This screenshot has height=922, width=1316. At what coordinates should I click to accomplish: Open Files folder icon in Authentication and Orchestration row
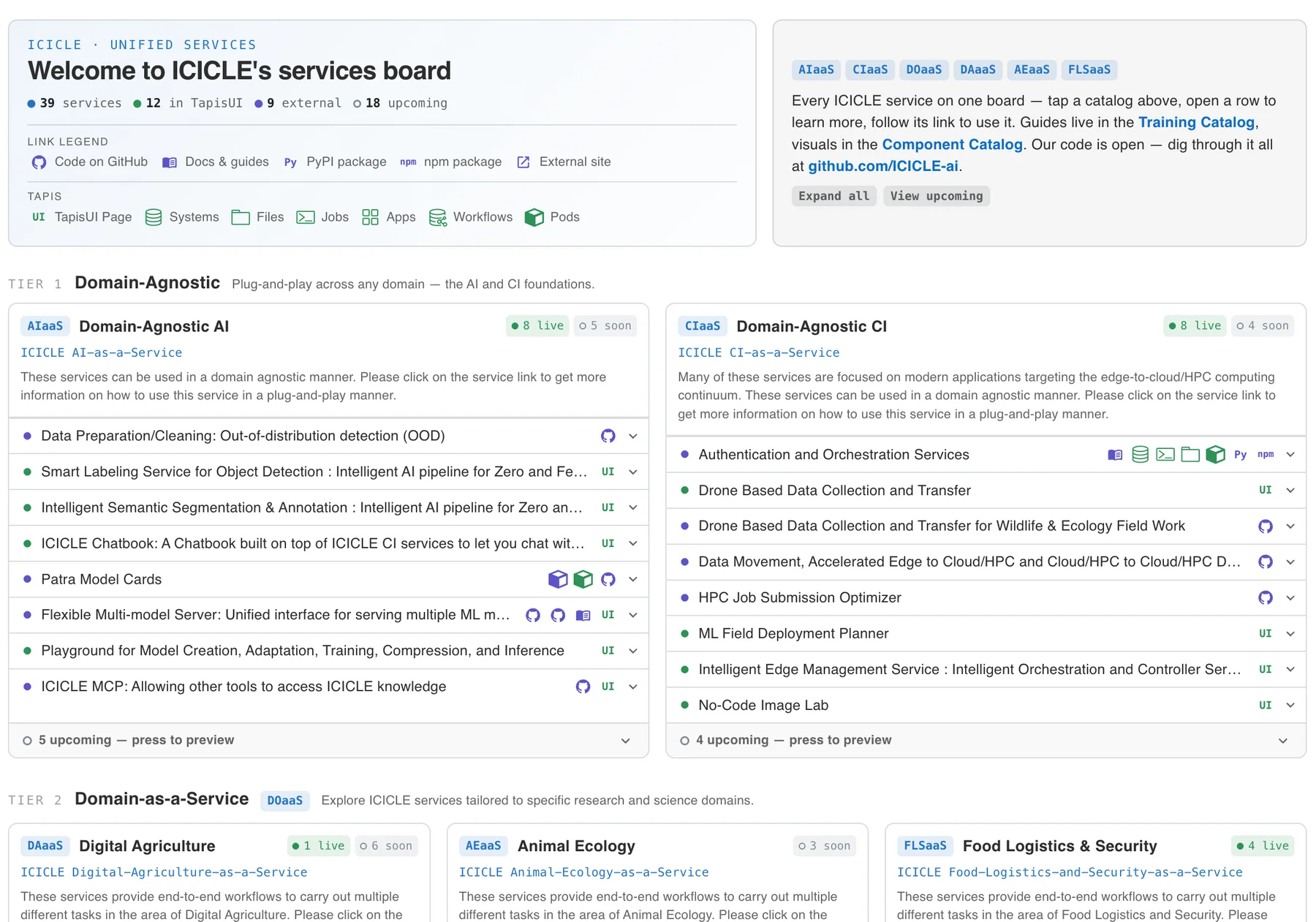coord(1190,455)
